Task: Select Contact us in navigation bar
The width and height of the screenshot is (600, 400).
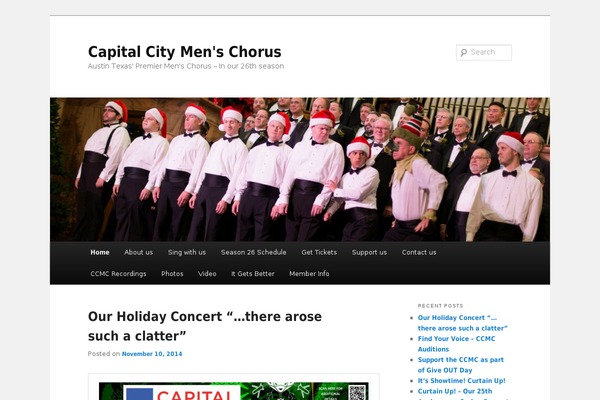Action: point(419,252)
